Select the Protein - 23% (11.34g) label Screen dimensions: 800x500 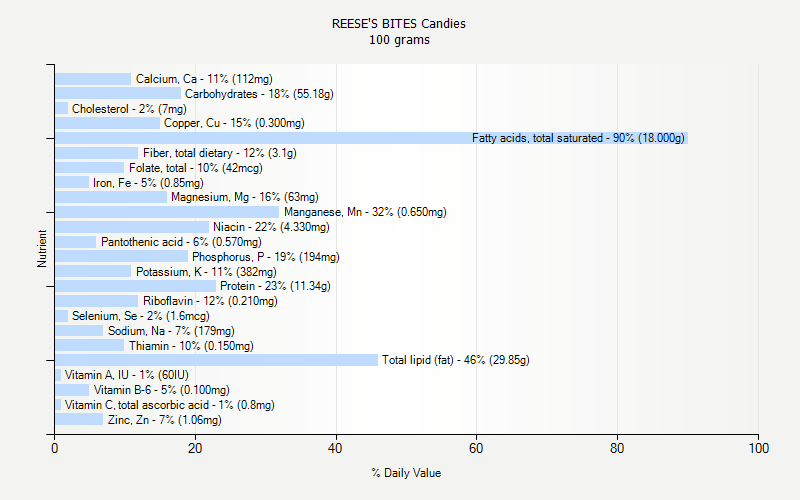[x=275, y=286]
